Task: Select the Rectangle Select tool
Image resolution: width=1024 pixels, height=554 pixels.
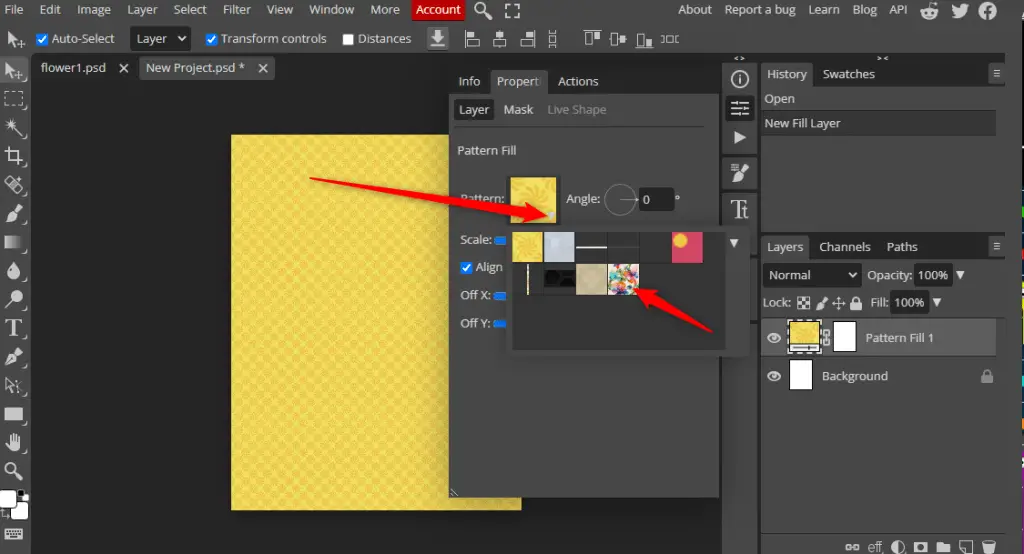Action: 14,99
